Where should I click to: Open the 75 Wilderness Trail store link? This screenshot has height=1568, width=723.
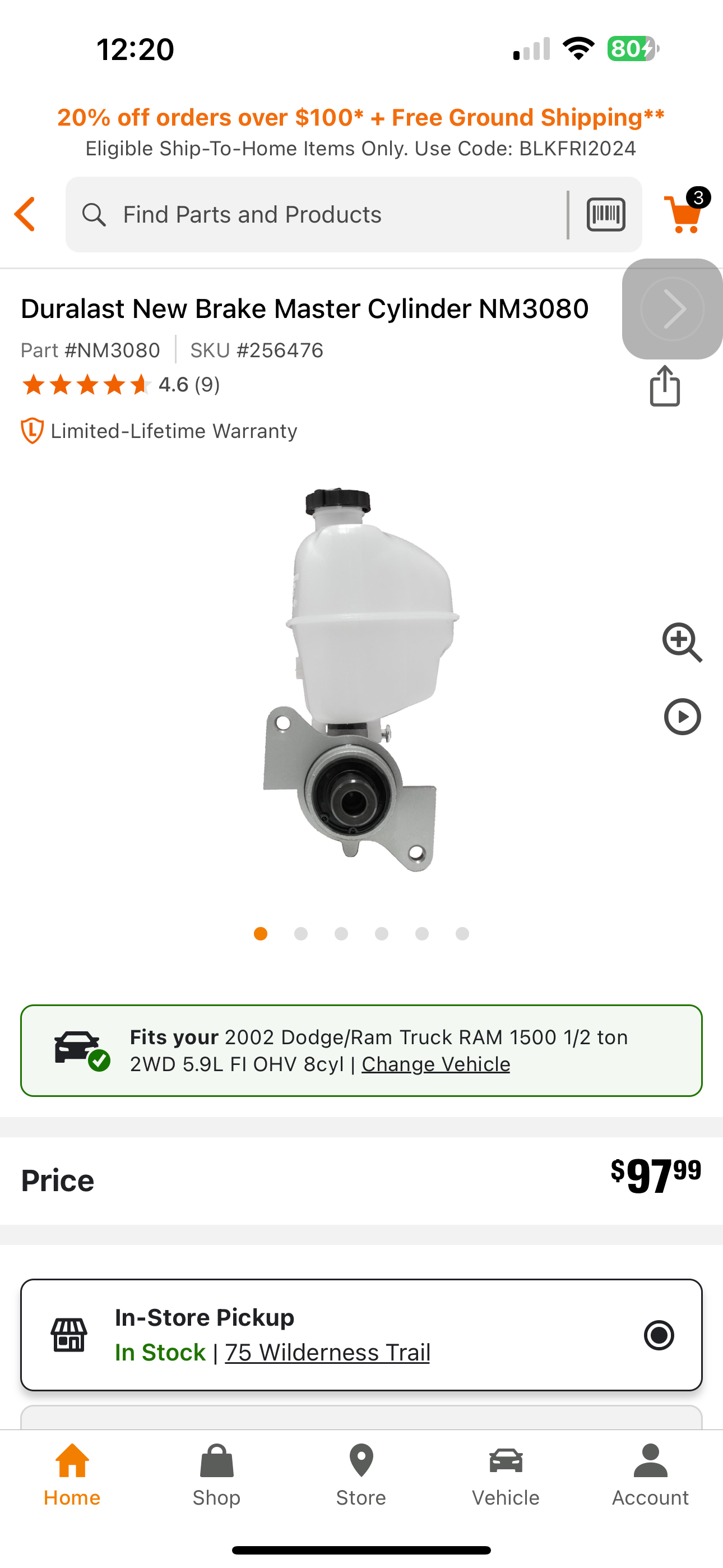click(x=327, y=1353)
